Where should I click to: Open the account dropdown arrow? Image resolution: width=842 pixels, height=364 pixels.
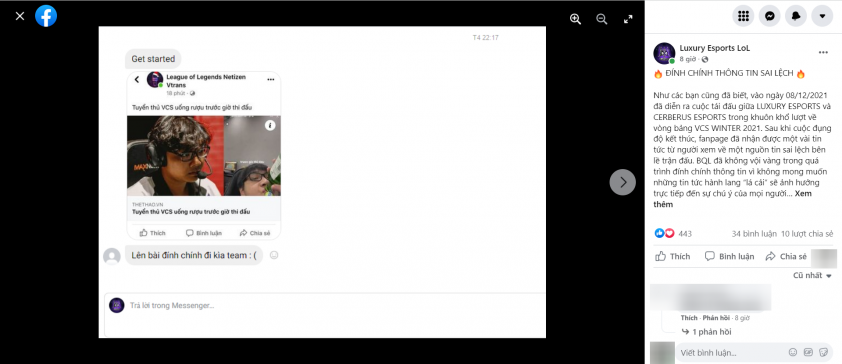click(822, 16)
